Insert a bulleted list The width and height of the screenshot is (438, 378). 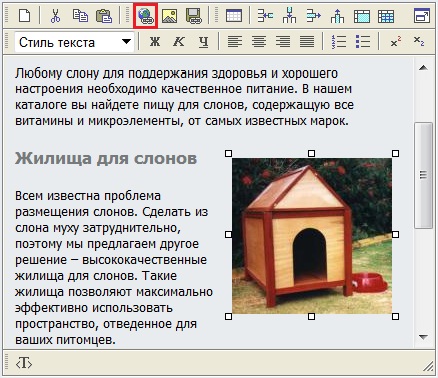click(x=363, y=42)
